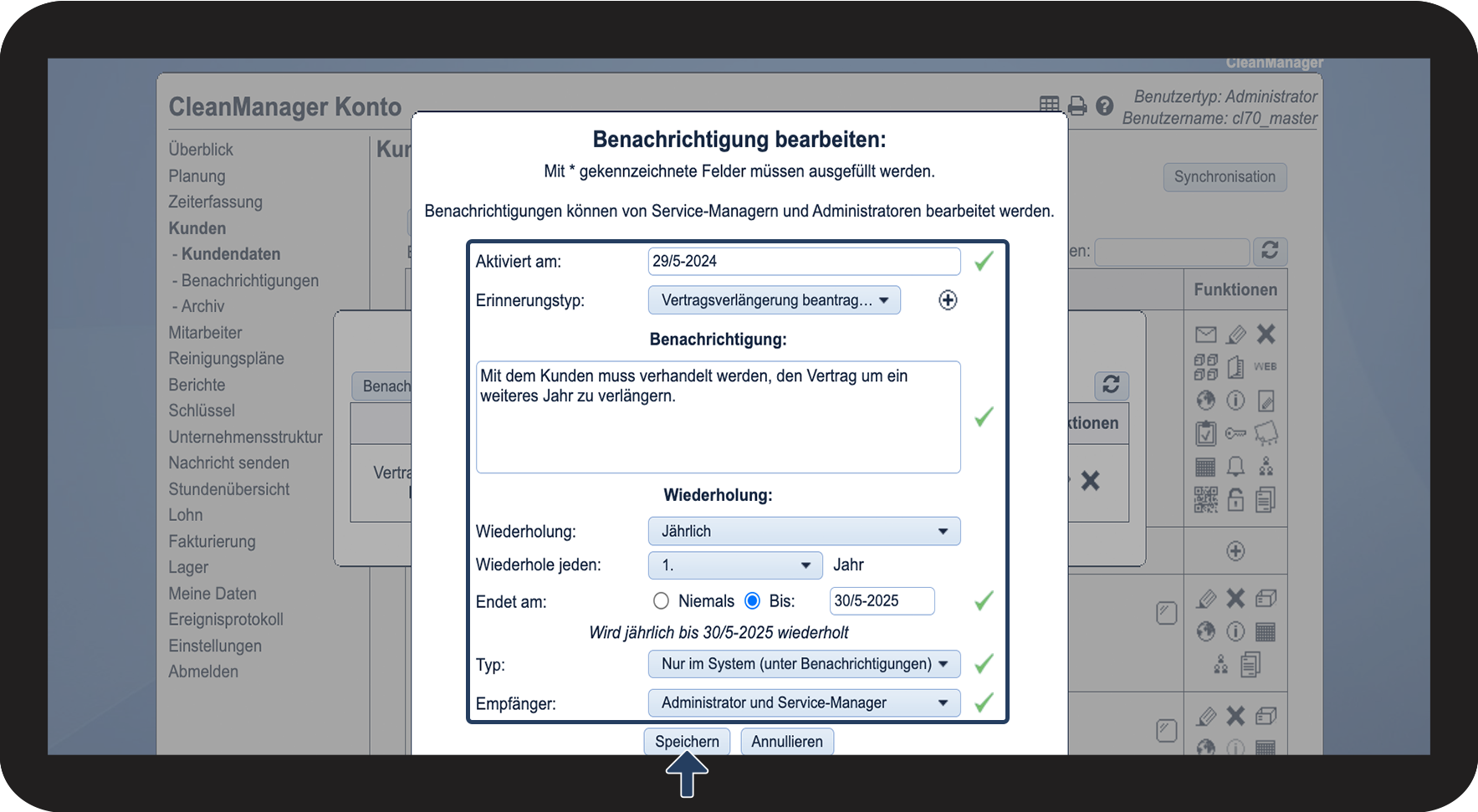Open Stundenübersicht in the sidebar
Image resolution: width=1478 pixels, height=812 pixels.
228,490
